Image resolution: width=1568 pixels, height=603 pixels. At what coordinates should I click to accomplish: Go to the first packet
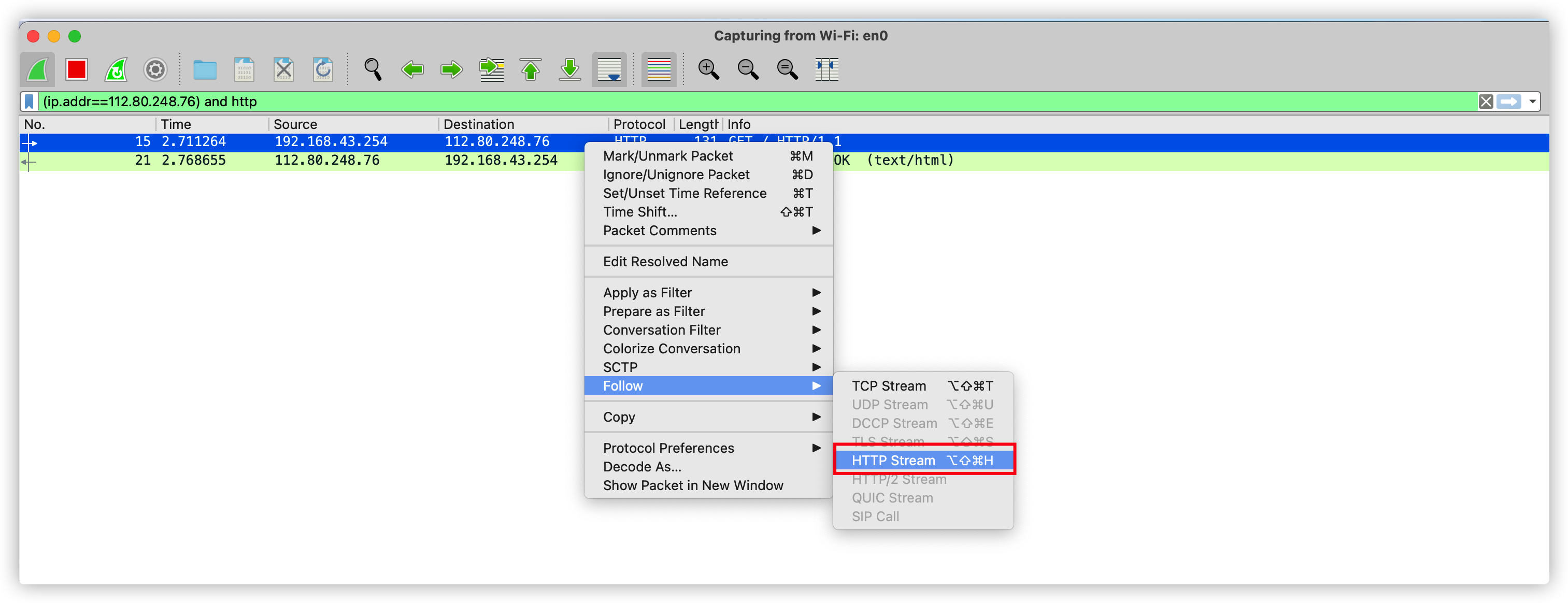coord(530,69)
